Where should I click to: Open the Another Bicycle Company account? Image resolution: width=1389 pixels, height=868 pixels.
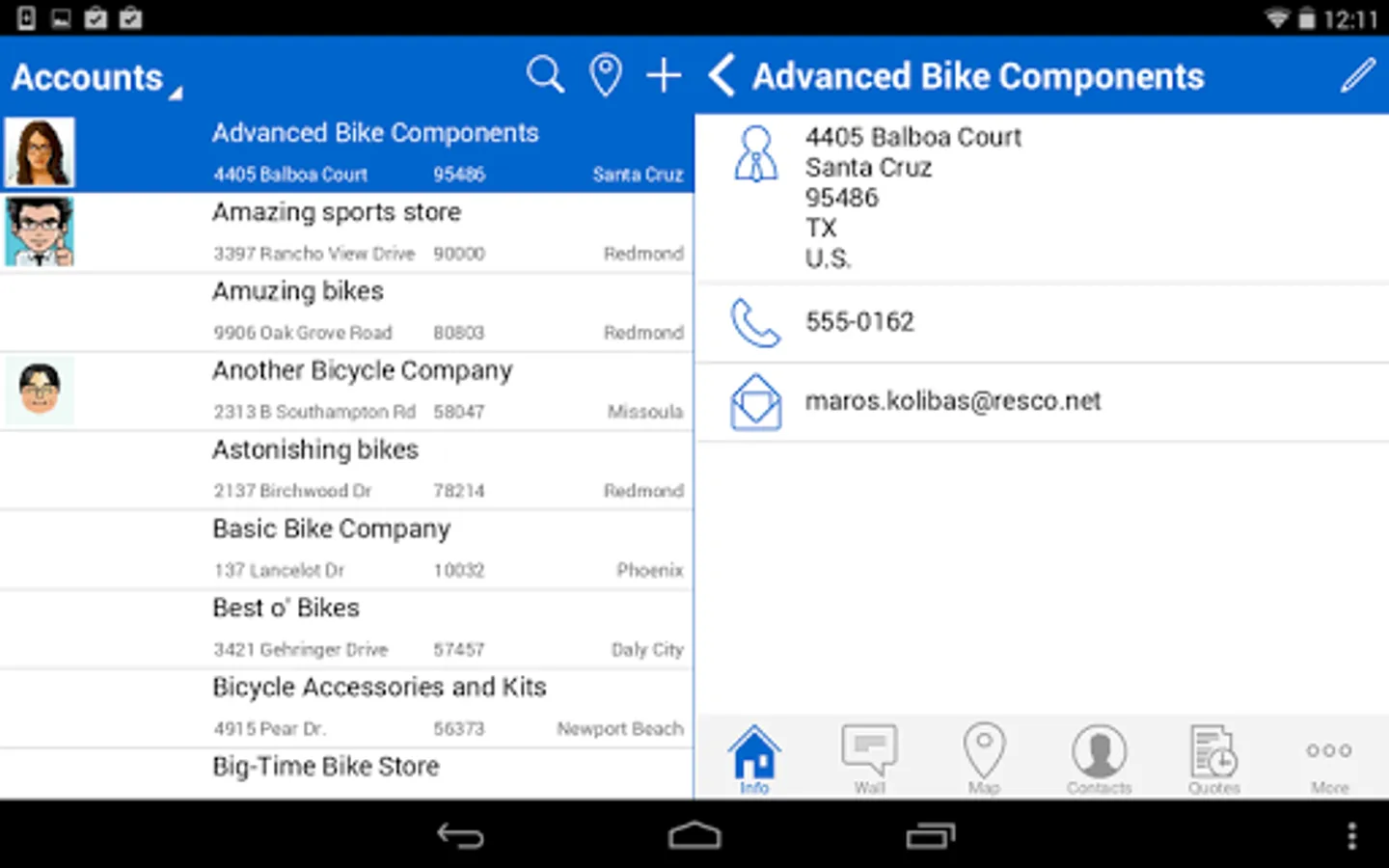(x=346, y=391)
